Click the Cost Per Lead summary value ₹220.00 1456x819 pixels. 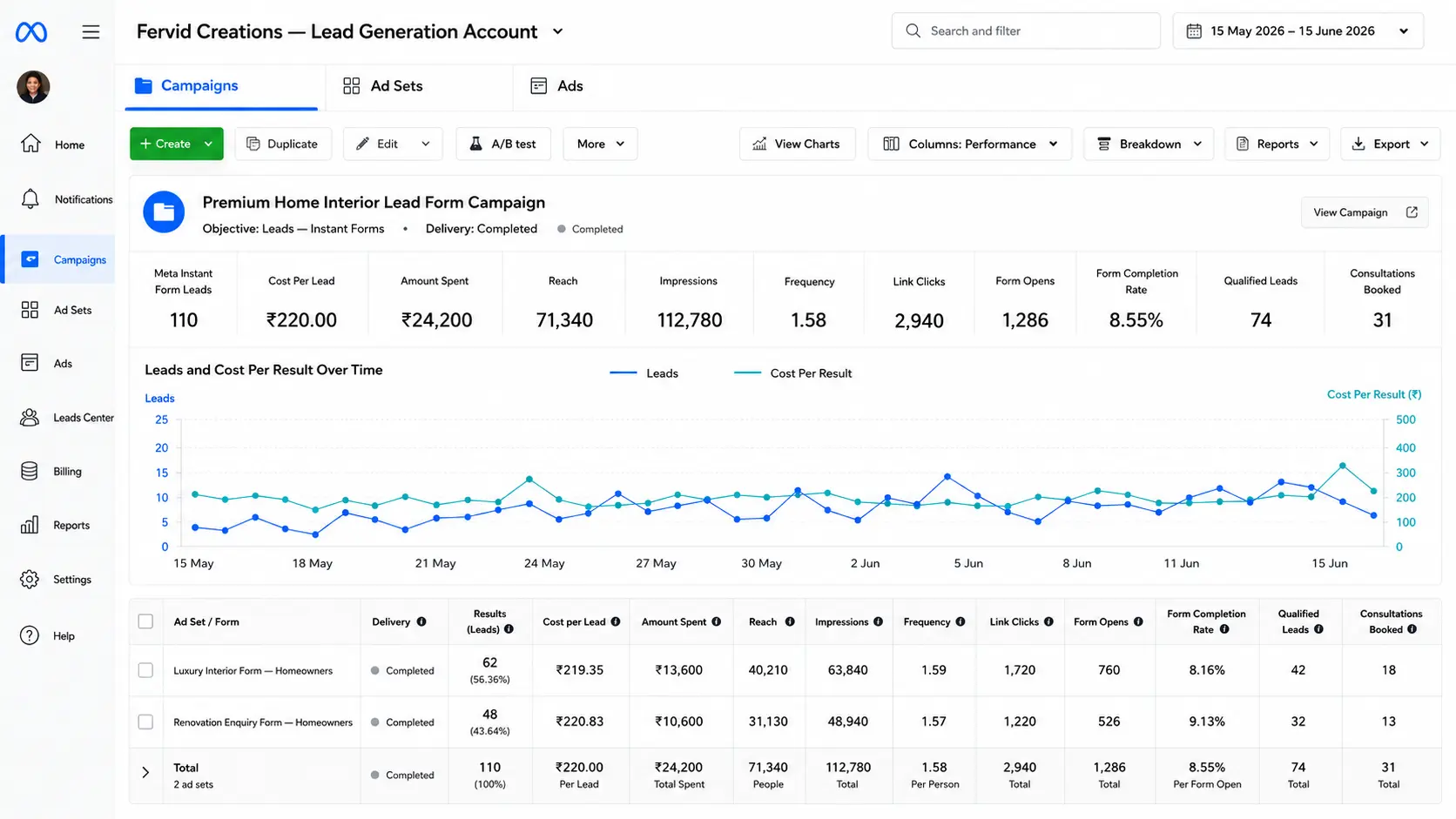301,320
